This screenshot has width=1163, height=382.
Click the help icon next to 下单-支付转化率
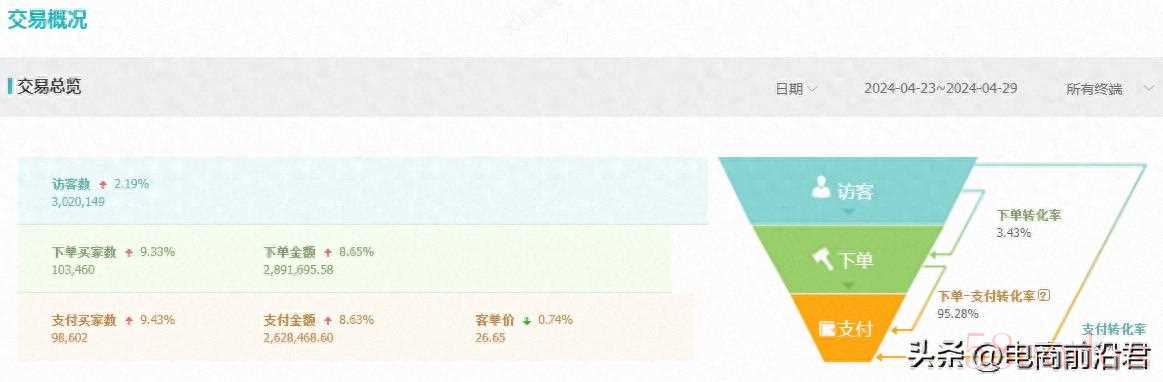pyautogui.click(x=1046, y=295)
